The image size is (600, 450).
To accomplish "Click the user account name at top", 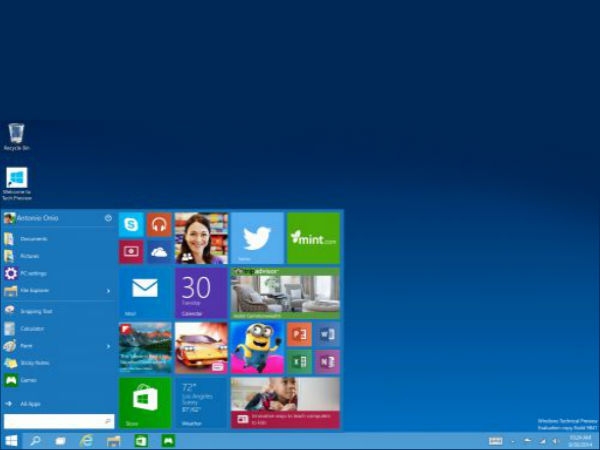I will (x=38, y=218).
